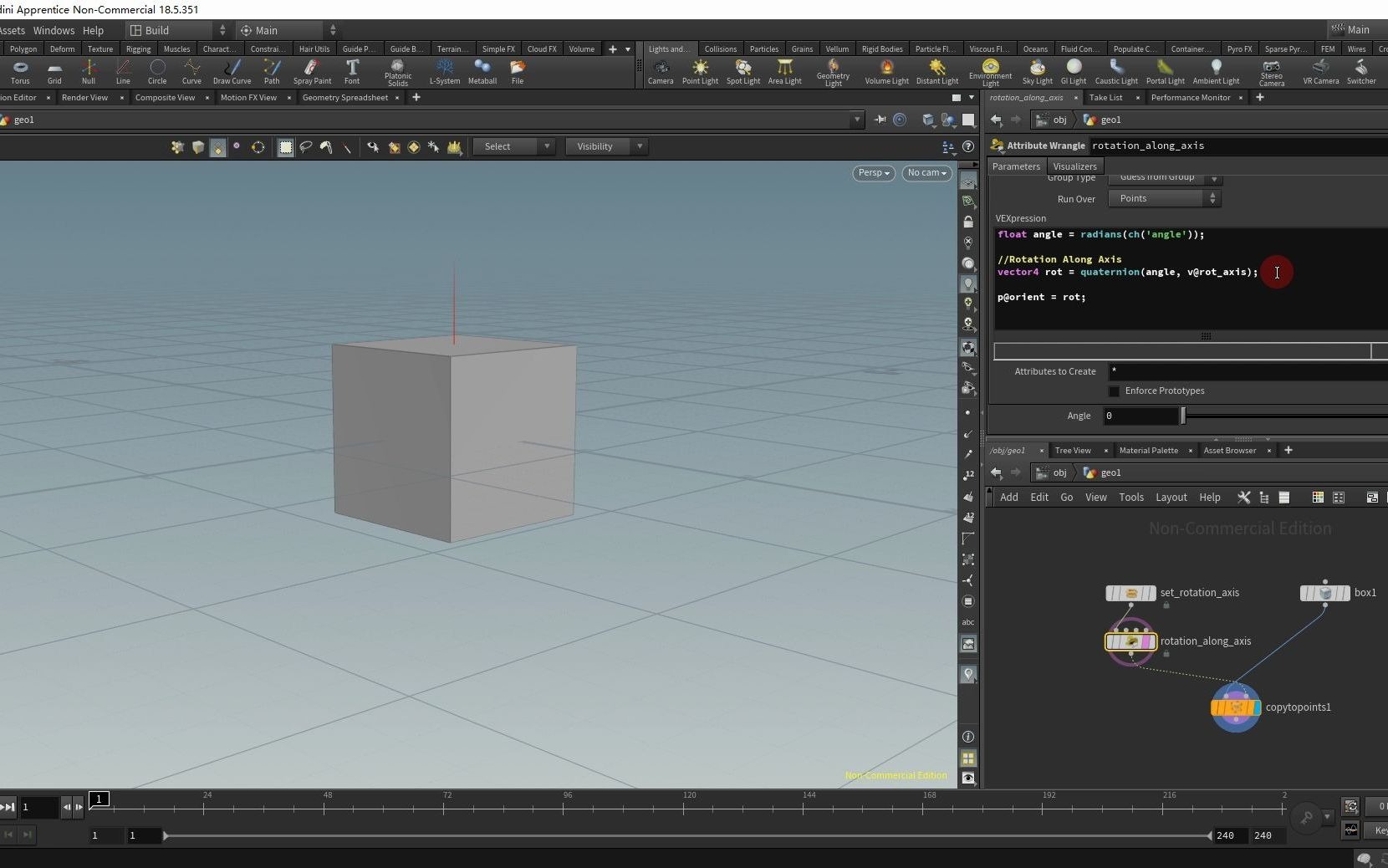
Task: Select the Torus tool on the Create shelf
Action: coord(19,72)
